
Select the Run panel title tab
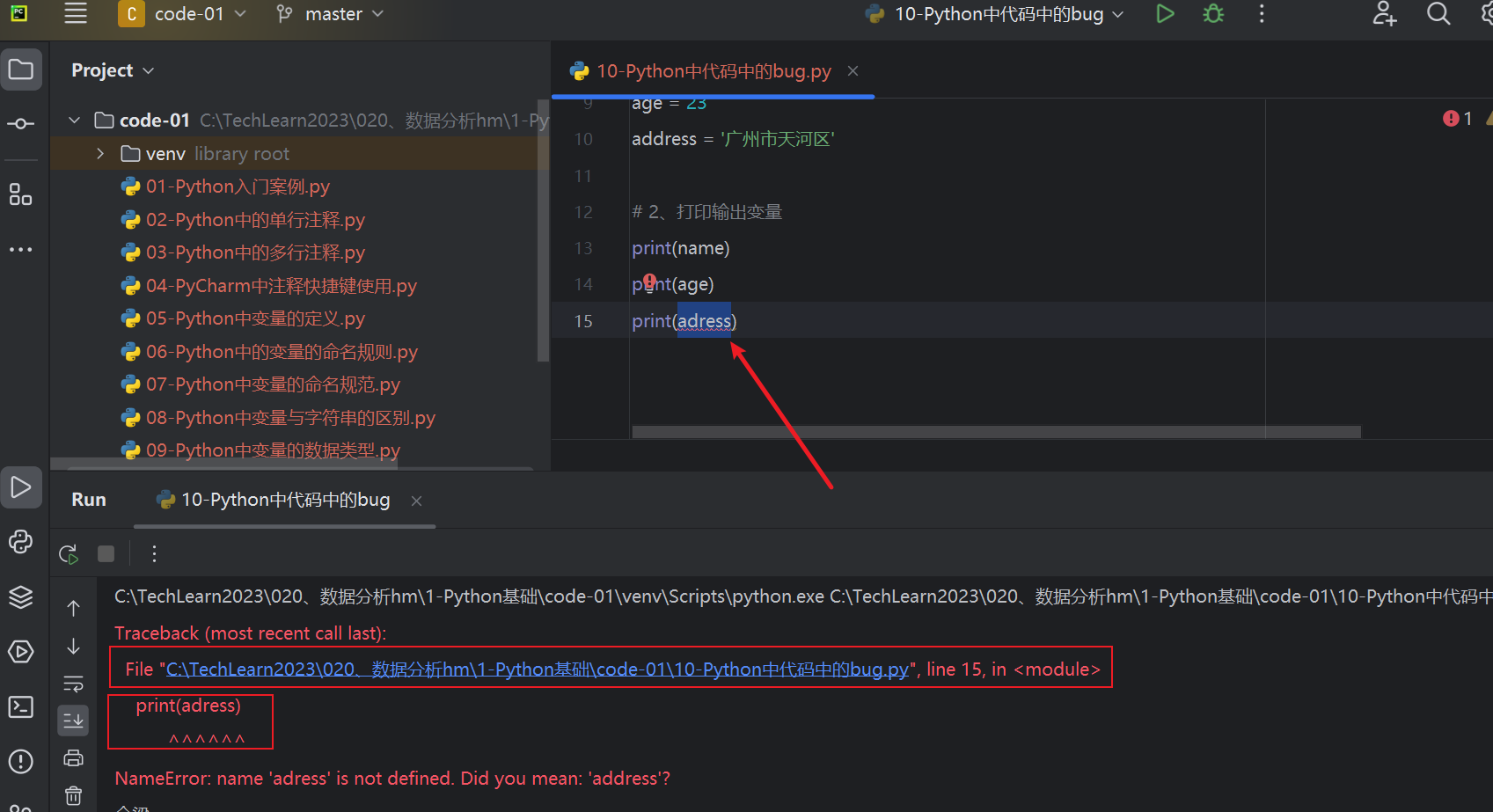click(89, 500)
